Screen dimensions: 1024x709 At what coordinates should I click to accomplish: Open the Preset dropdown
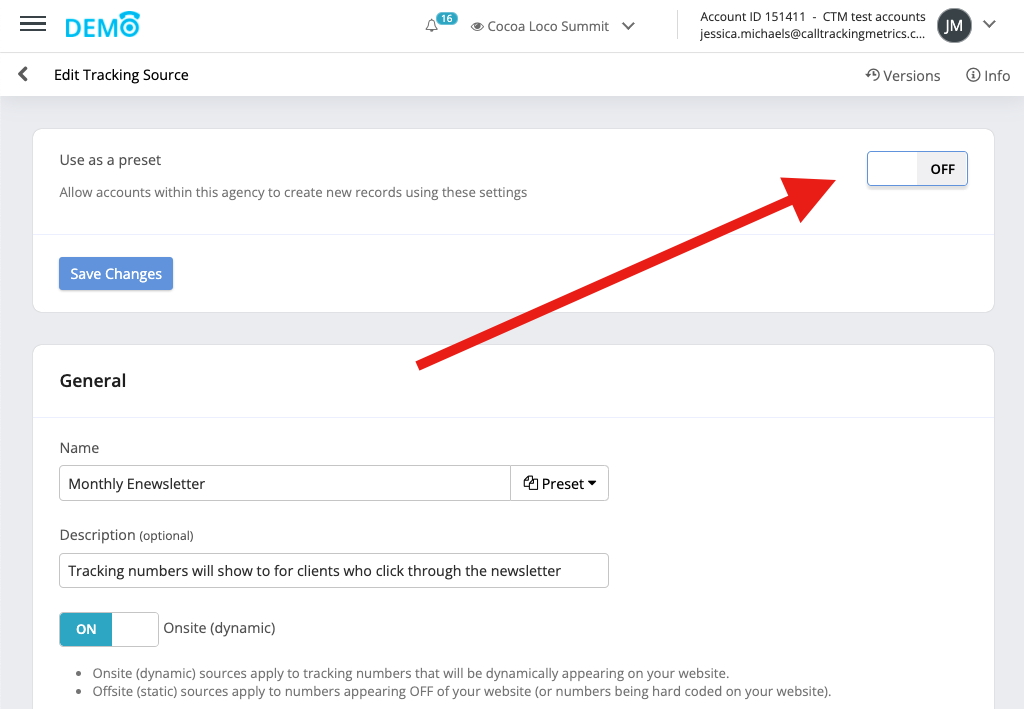560,484
